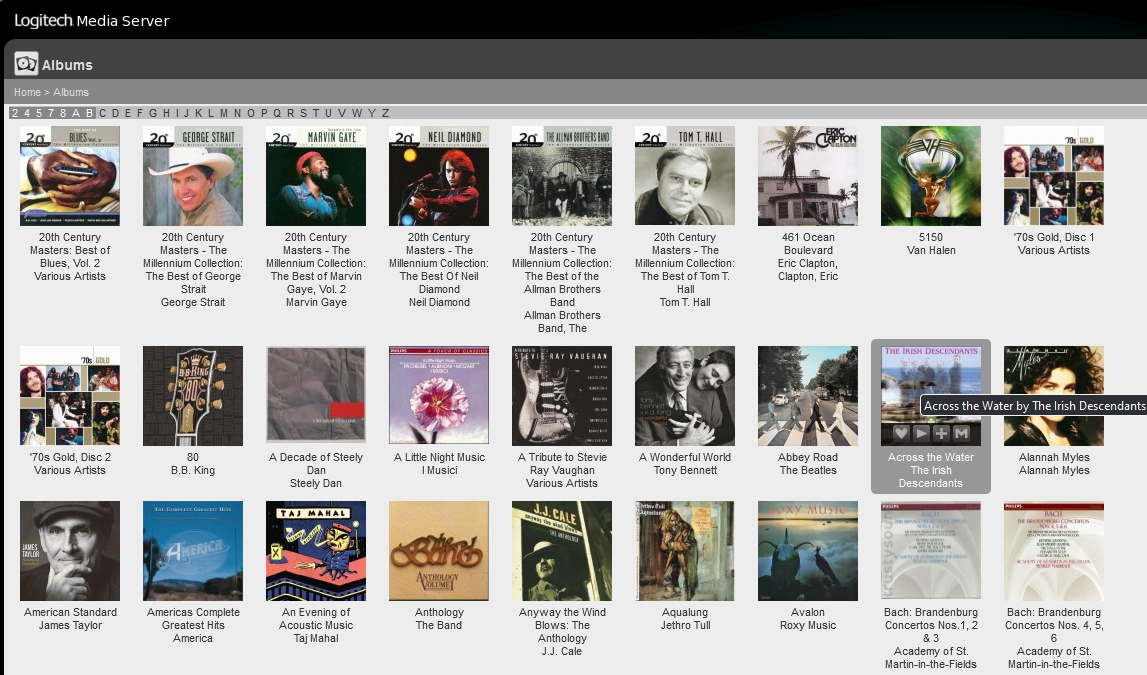
Task: Go to the Home breadcrumb link
Action: (27, 92)
